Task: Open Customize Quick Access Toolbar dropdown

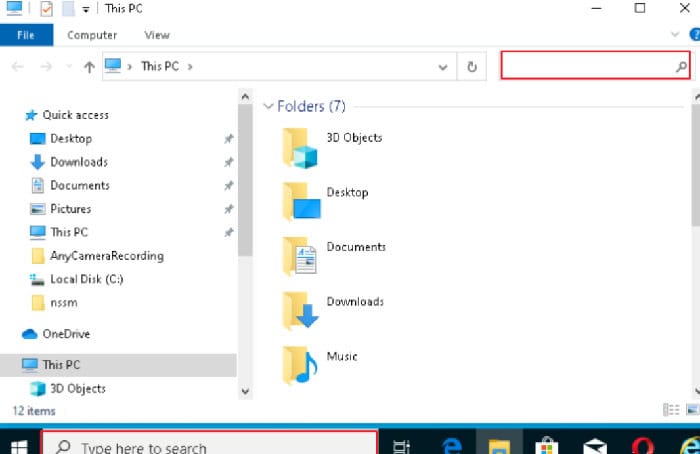Action: tap(86, 9)
